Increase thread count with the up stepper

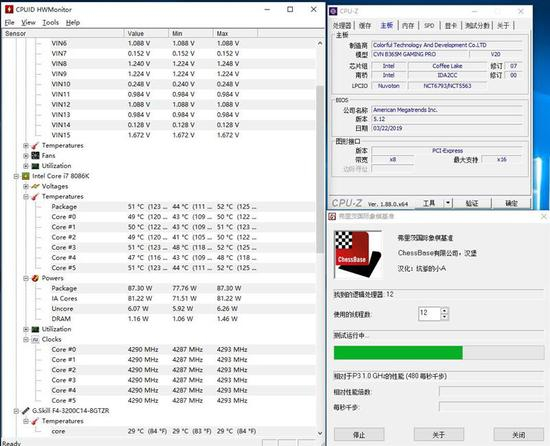pos(444,310)
